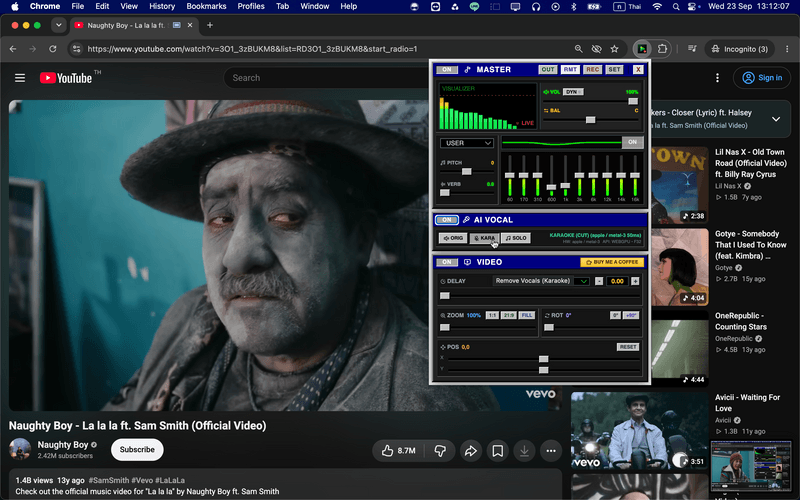Open Chrome three-dot menu
The image size is (800, 500).
(787, 49)
